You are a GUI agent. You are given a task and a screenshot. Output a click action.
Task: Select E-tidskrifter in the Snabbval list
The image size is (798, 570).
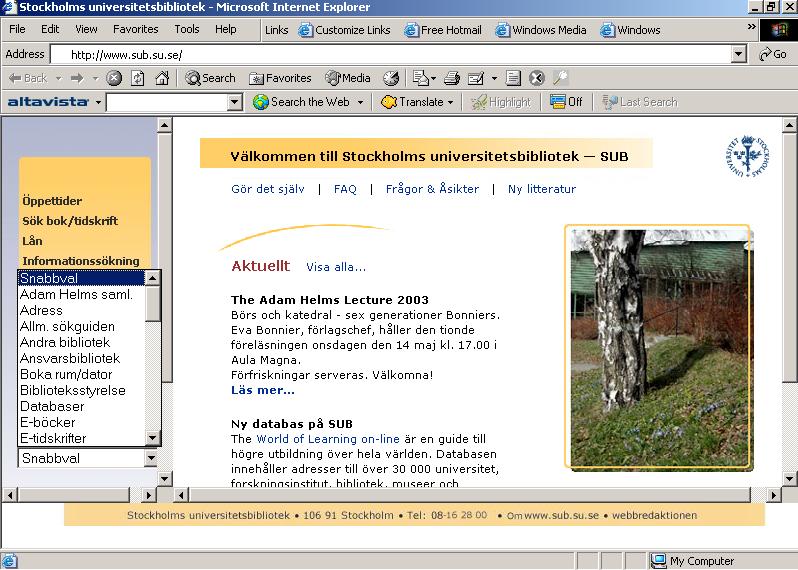click(x=81, y=438)
